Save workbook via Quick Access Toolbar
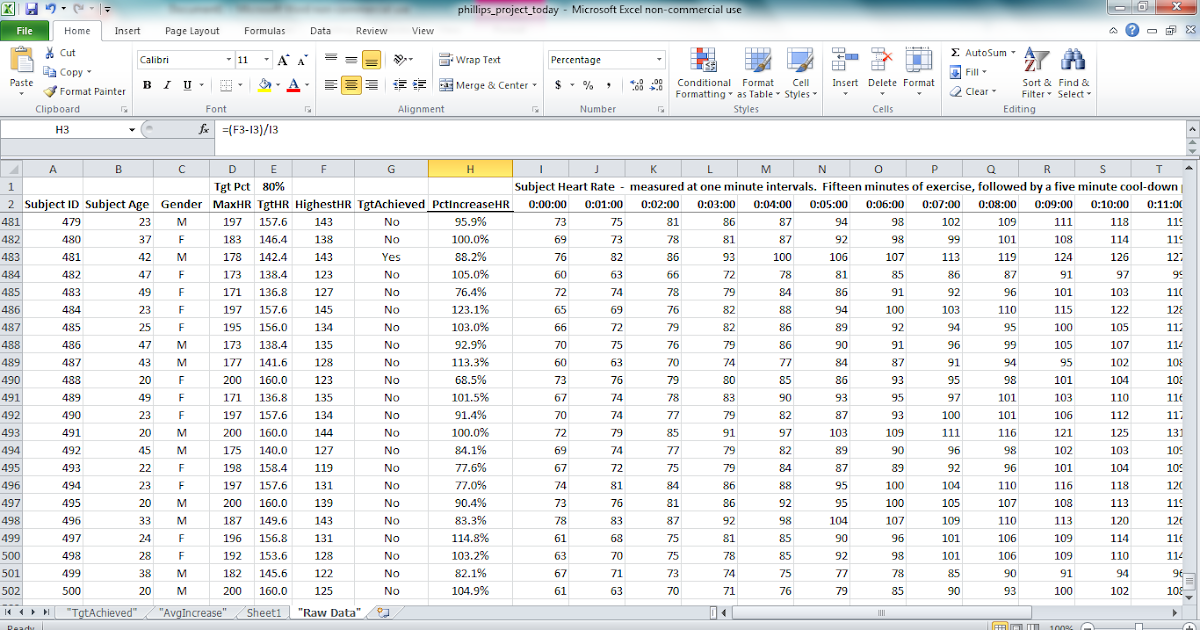1200x630 pixels. 33,9
